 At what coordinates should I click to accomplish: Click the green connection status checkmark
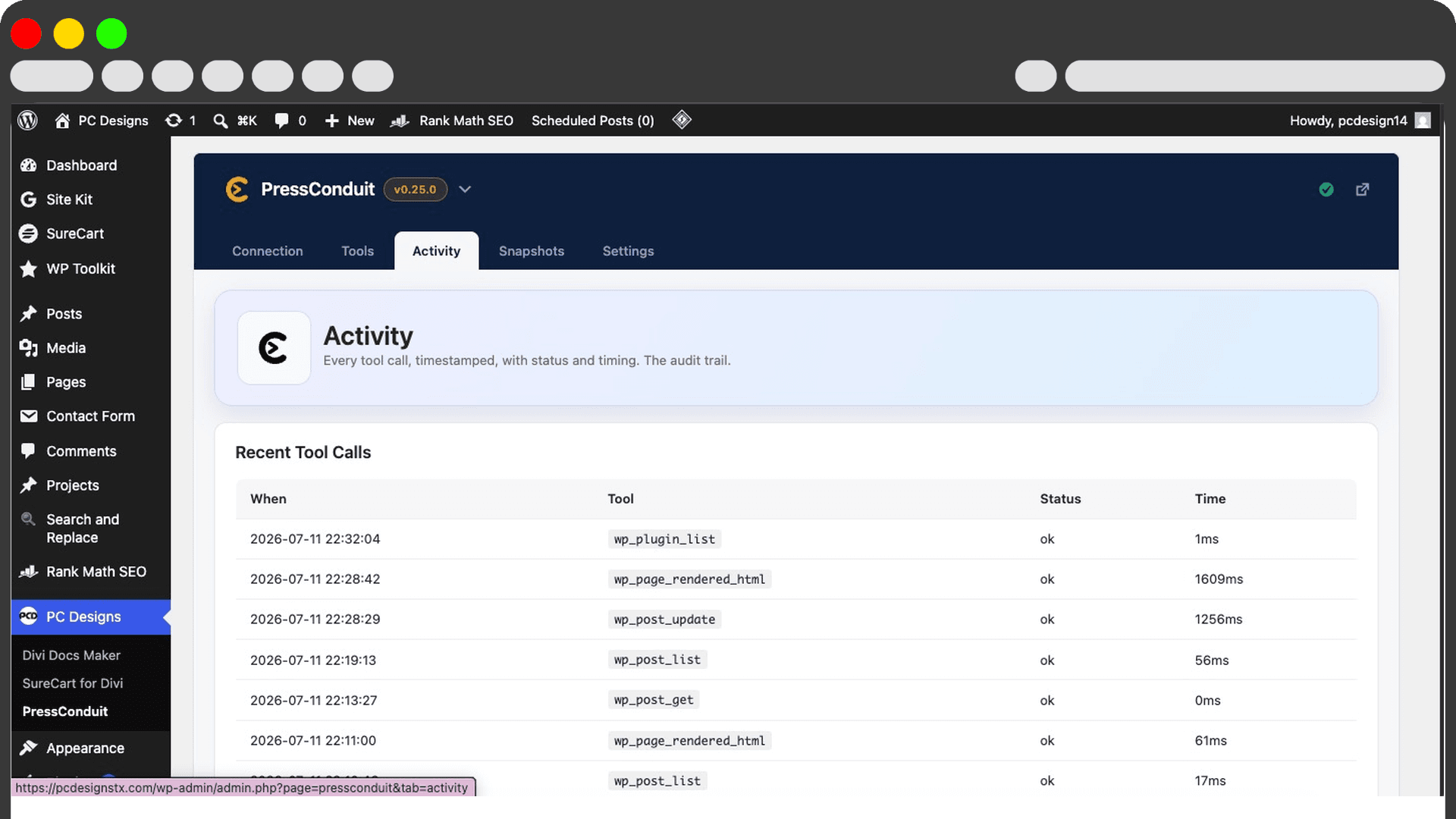1326,190
